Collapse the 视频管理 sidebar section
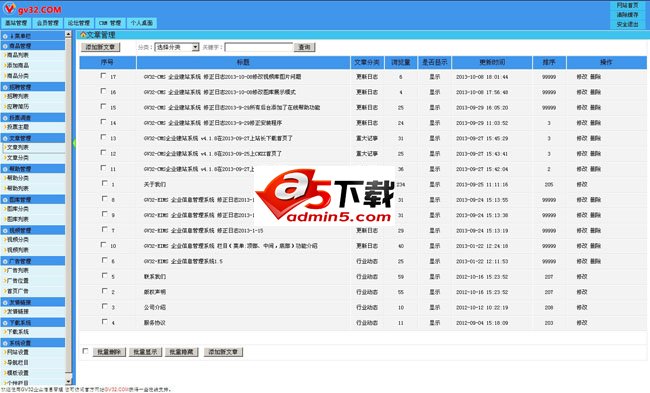 click(32, 230)
